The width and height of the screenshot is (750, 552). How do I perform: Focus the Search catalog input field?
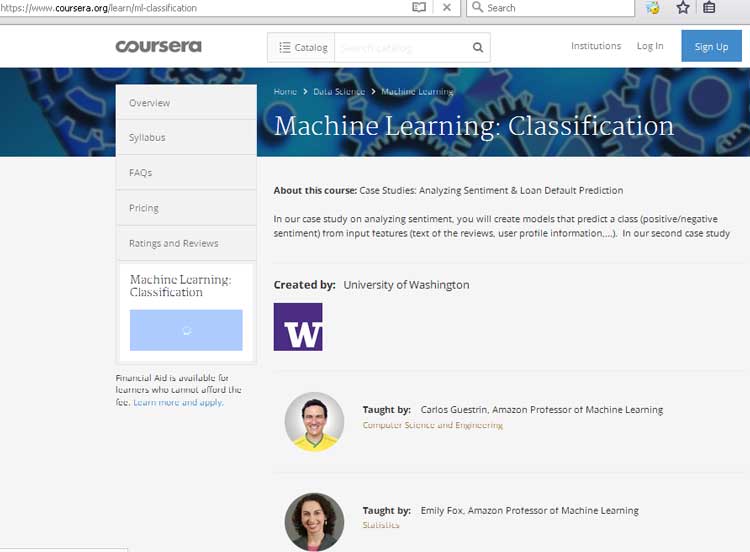pos(402,47)
